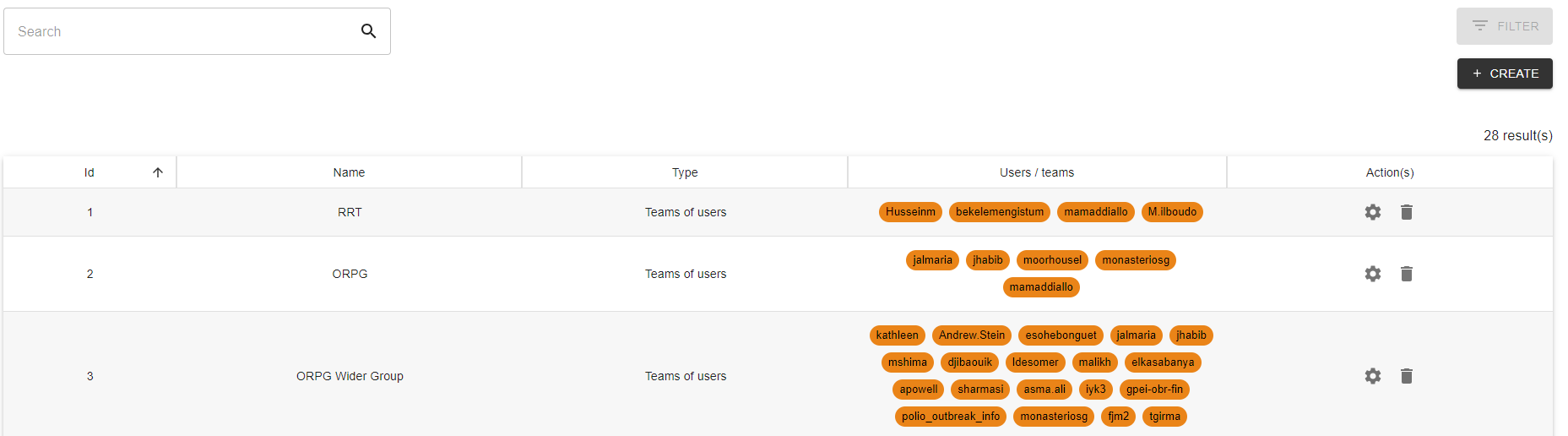Click the bekelemengistum chip in RRT
The width and height of the screenshot is (1568, 436).
point(999,212)
